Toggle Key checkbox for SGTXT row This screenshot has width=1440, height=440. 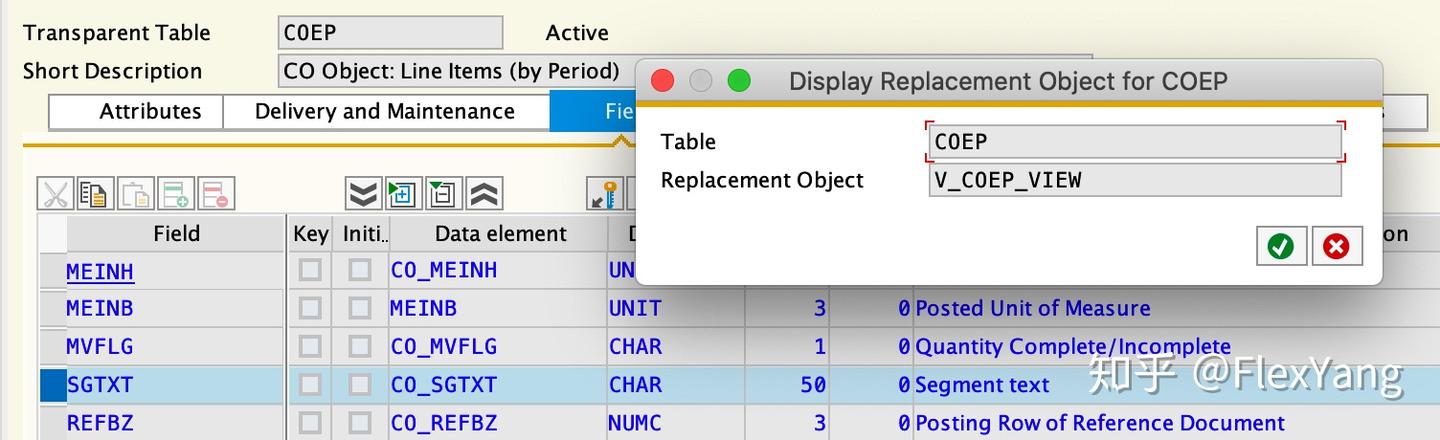click(310, 385)
